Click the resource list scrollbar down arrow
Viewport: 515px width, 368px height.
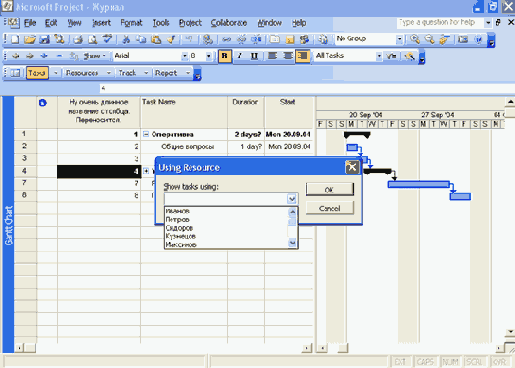[x=292, y=243]
